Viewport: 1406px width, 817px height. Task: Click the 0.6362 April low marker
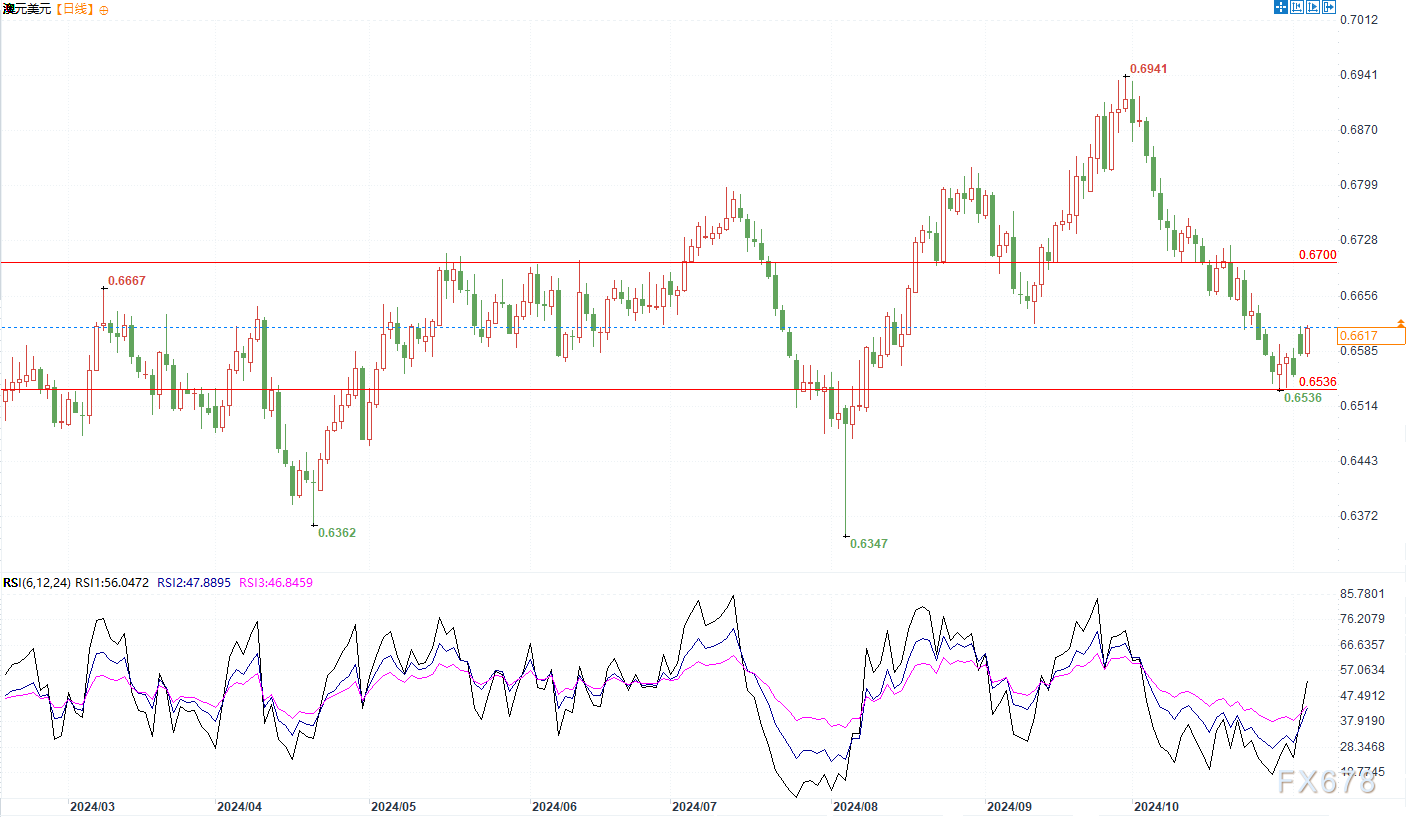(336, 533)
